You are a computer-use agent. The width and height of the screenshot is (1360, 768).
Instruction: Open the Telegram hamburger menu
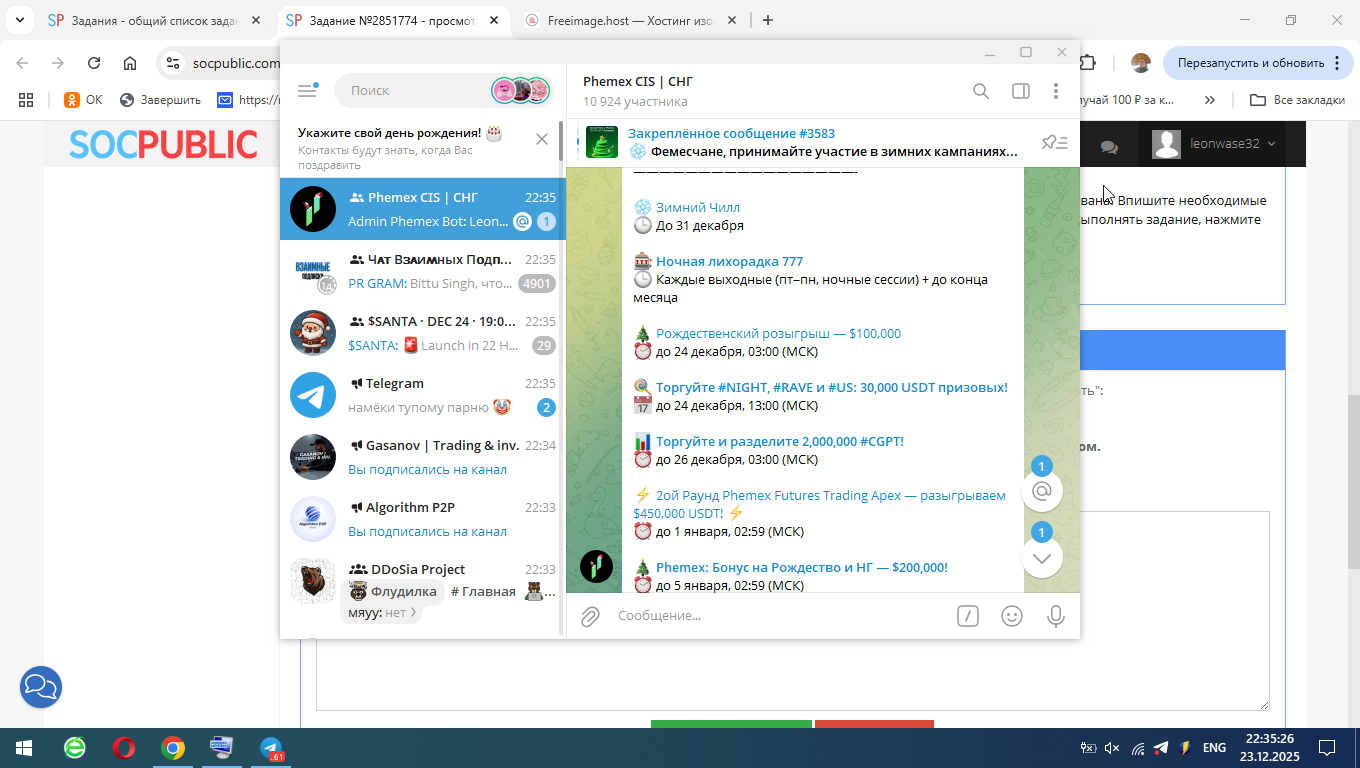point(307,90)
